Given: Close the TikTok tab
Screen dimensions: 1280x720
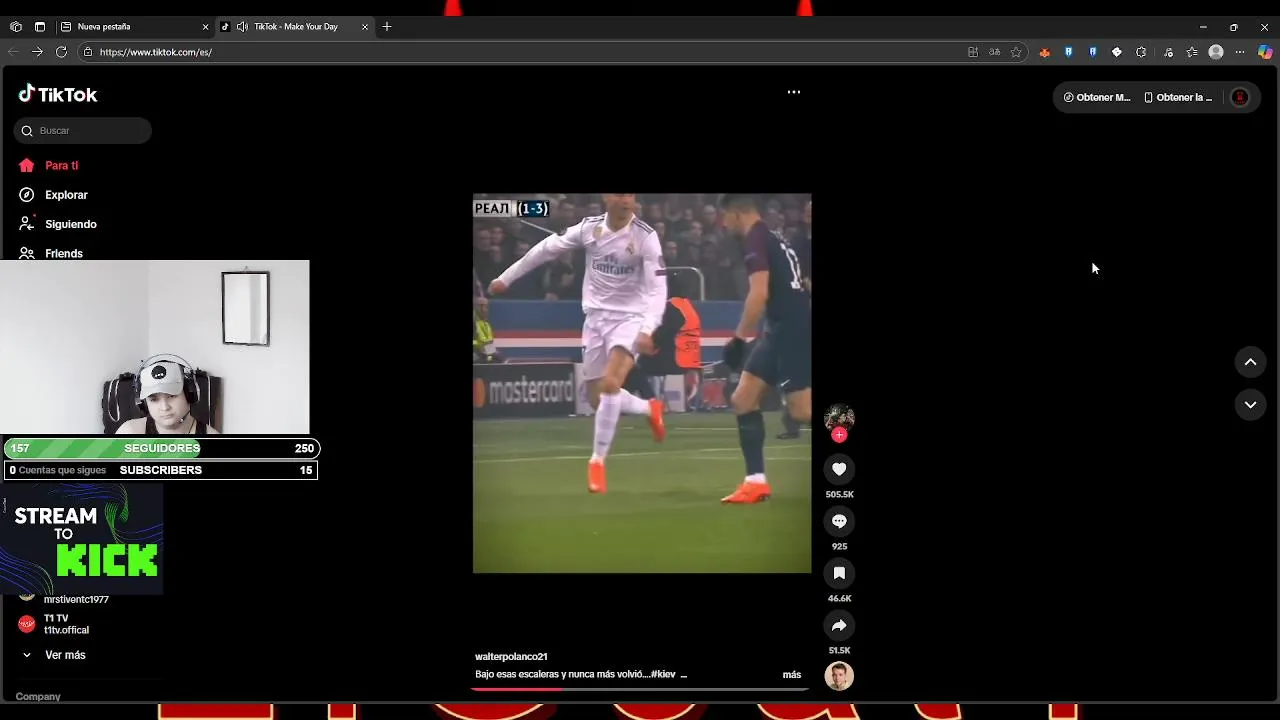Looking at the screenshot, I should (x=364, y=27).
